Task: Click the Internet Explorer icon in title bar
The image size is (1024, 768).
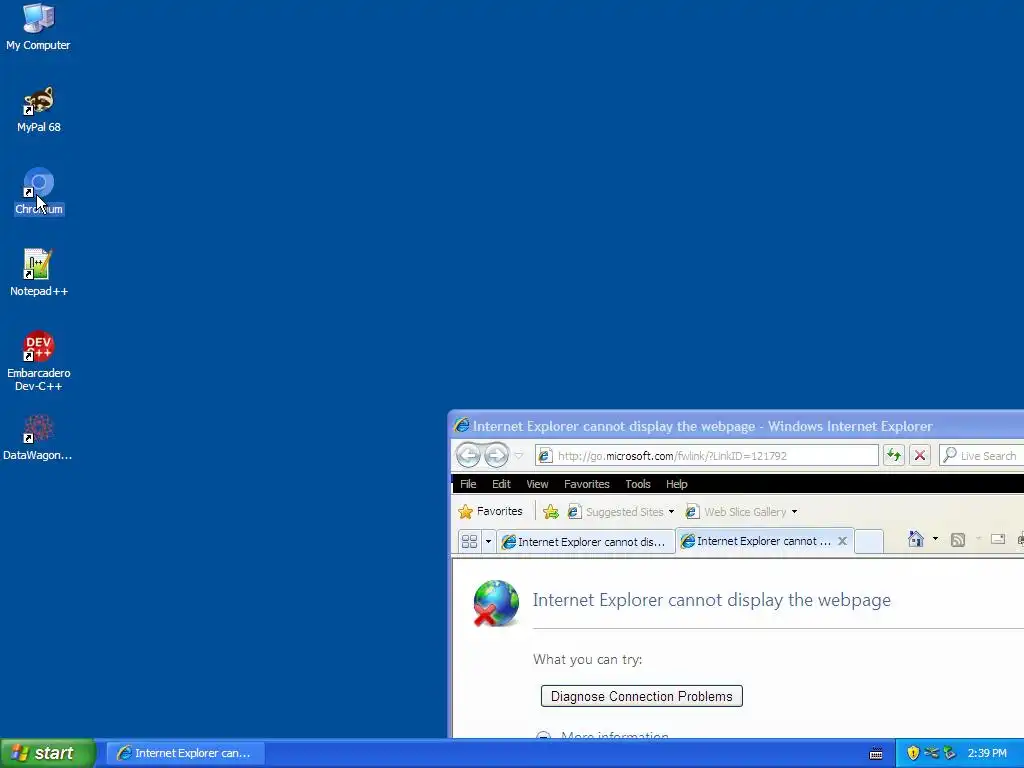Action: pyautogui.click(x=462, y=426)
